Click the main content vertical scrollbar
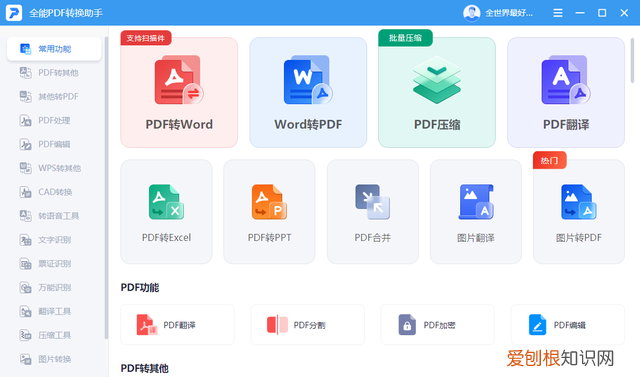This screenshot has height=377, width=640. click(632, 60)
